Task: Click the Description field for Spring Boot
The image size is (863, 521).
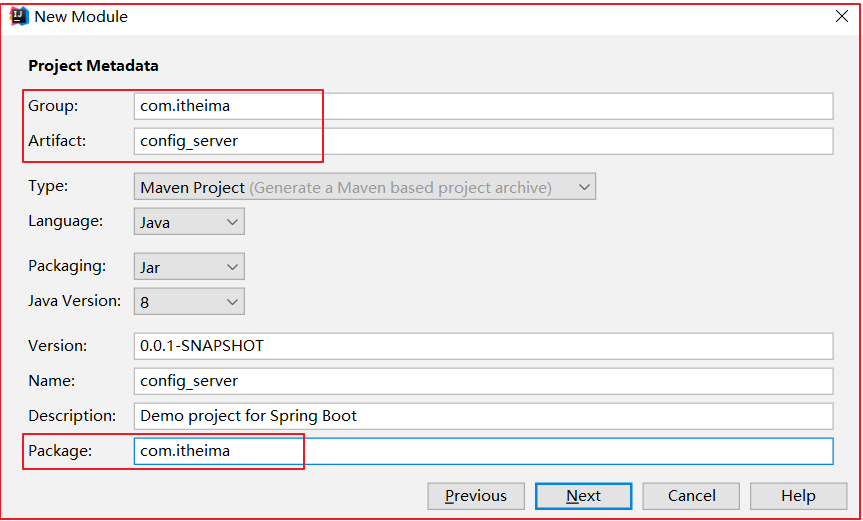Action: pos(483,416)
